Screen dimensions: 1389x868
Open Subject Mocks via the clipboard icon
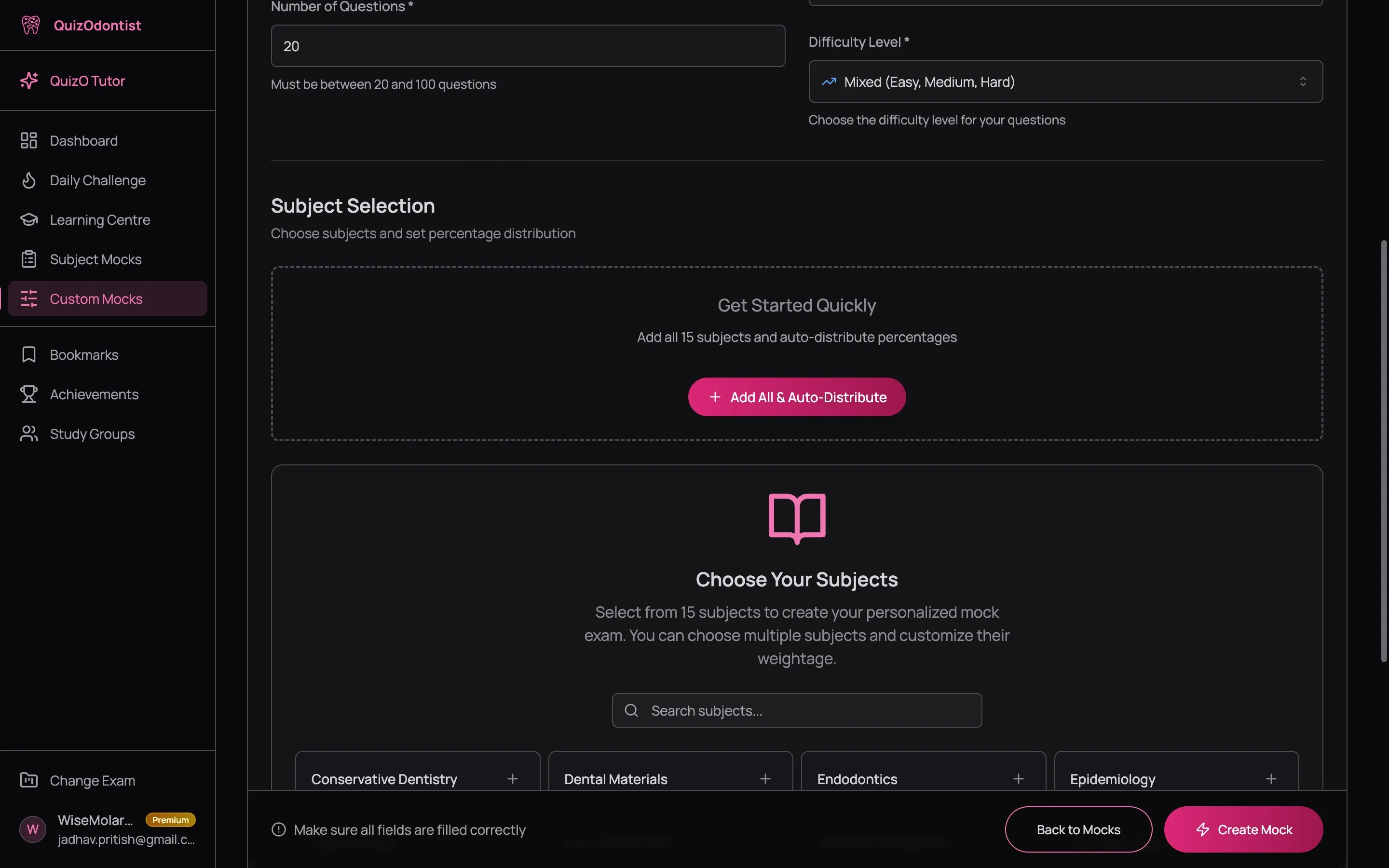[29, 259]
